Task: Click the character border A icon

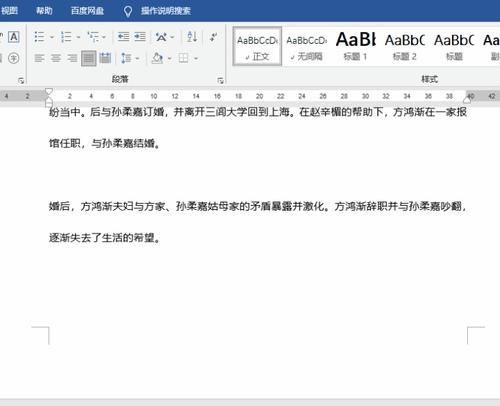Action: tap(14, 37)
